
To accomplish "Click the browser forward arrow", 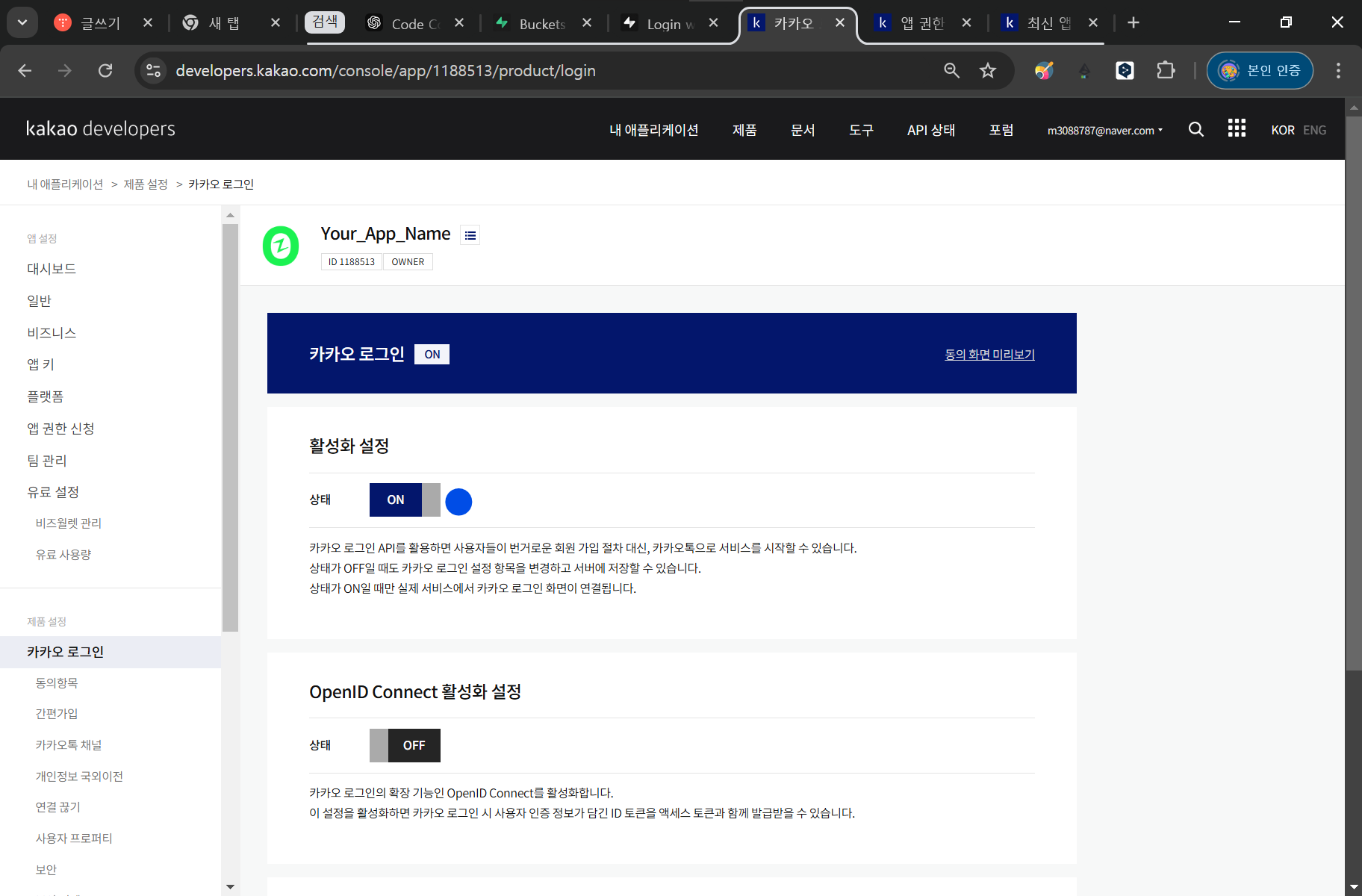I will 65,70.
